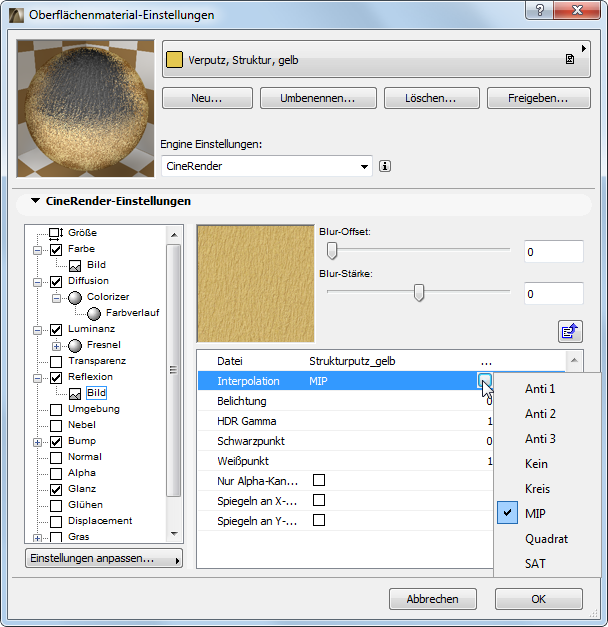The height and width of the screenshot is (627, 608).
Task: Click the help question mark in title bar
Action: pyautogui.click(x=540, y=10)
